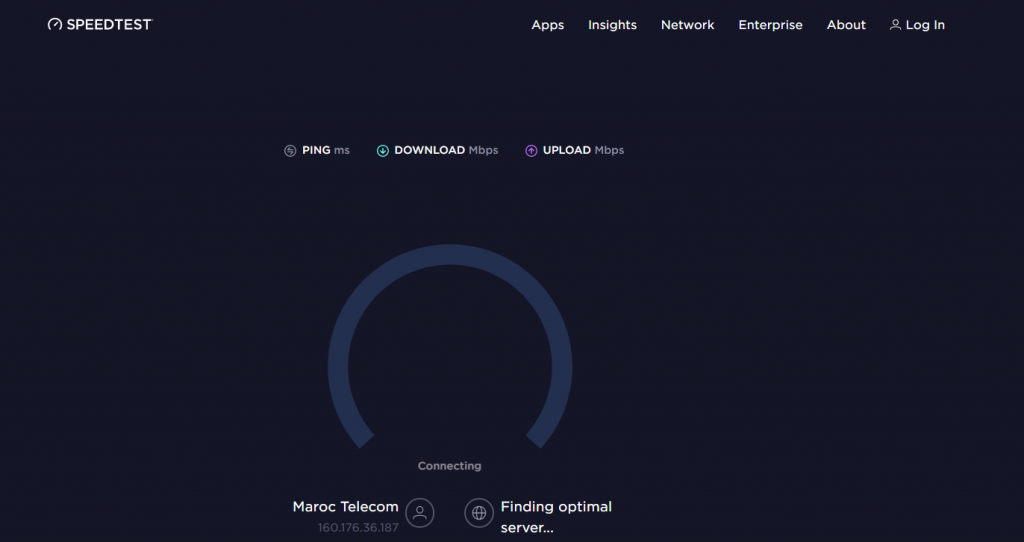Viewport: 1024px width, 542px height.
Task: Open the Insights menu item
Action: pos(612,25)
